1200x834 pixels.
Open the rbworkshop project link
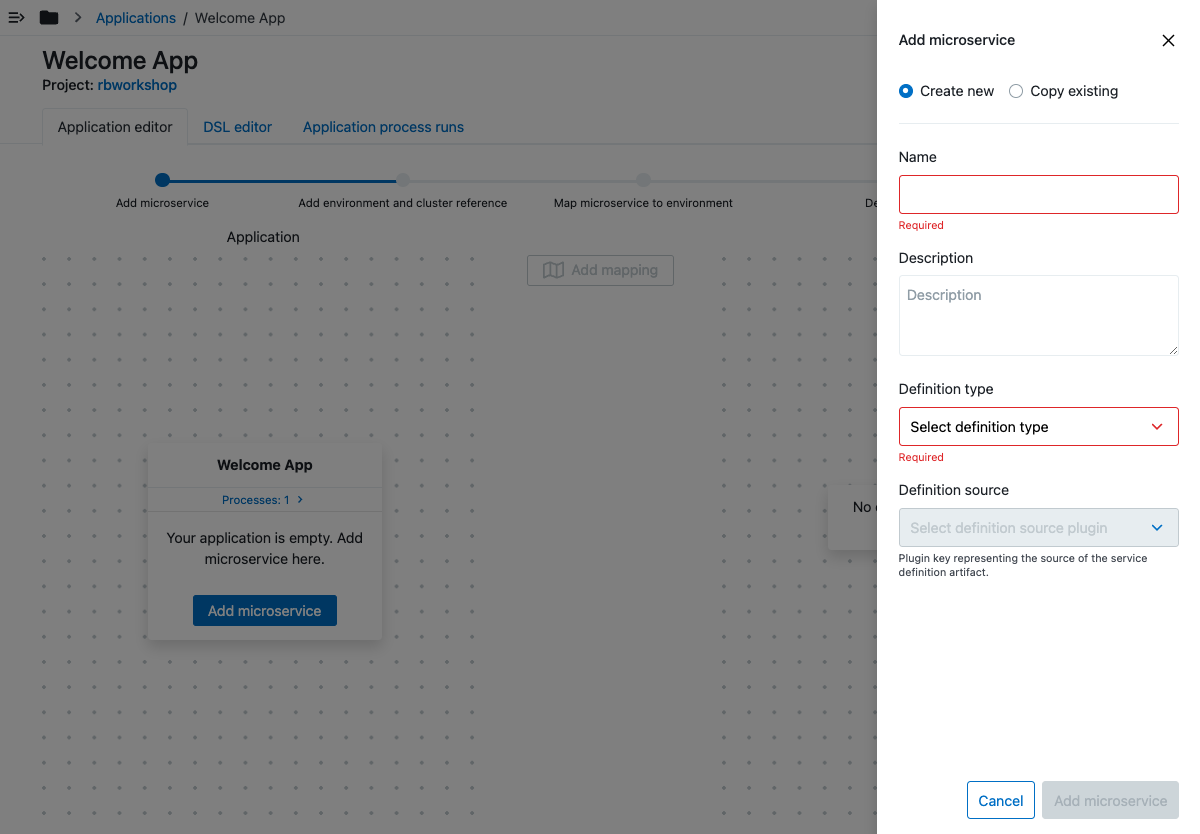coord(137,85)
